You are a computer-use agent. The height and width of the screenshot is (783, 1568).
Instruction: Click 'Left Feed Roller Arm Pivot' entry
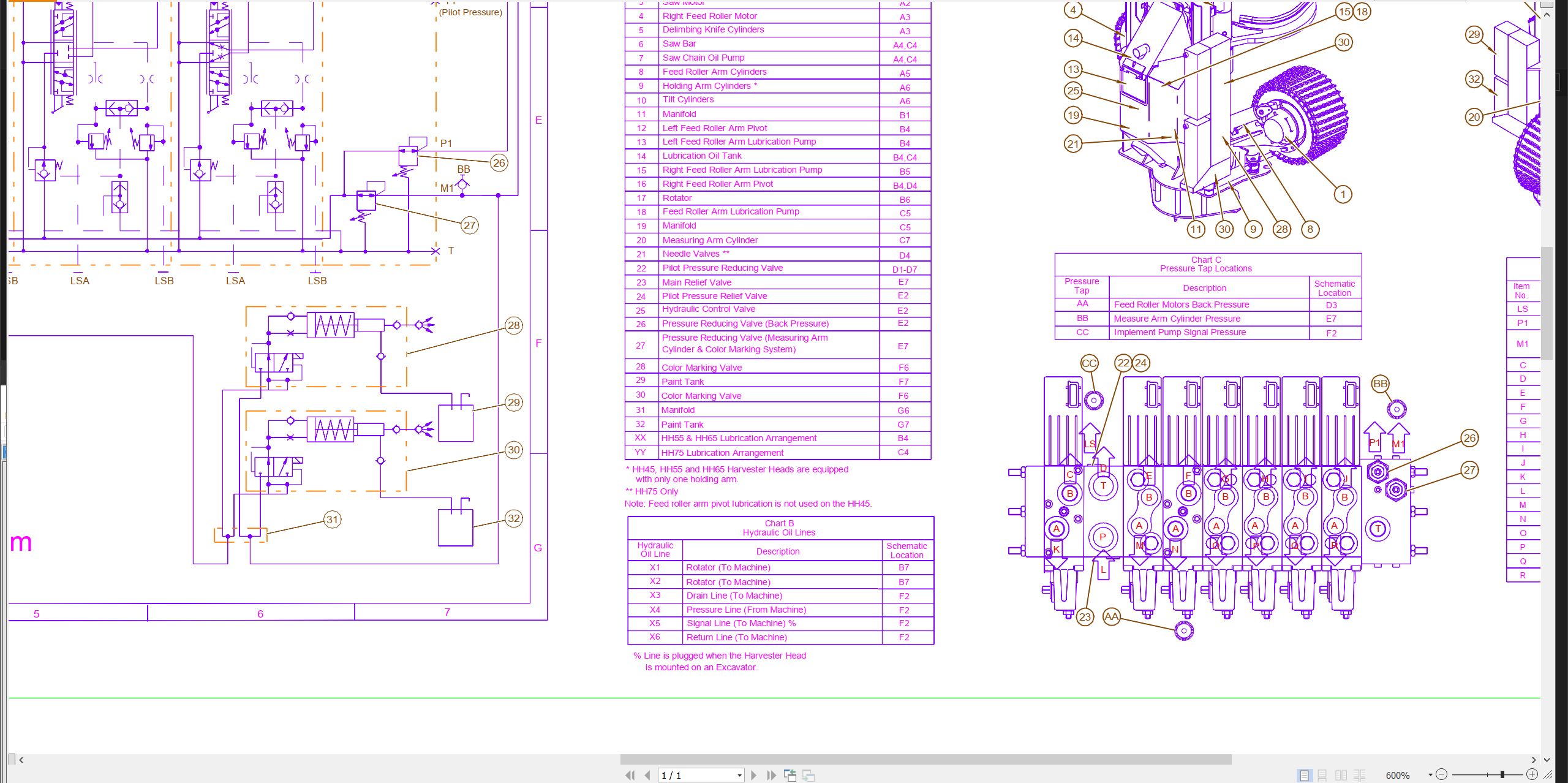point(714,128)
